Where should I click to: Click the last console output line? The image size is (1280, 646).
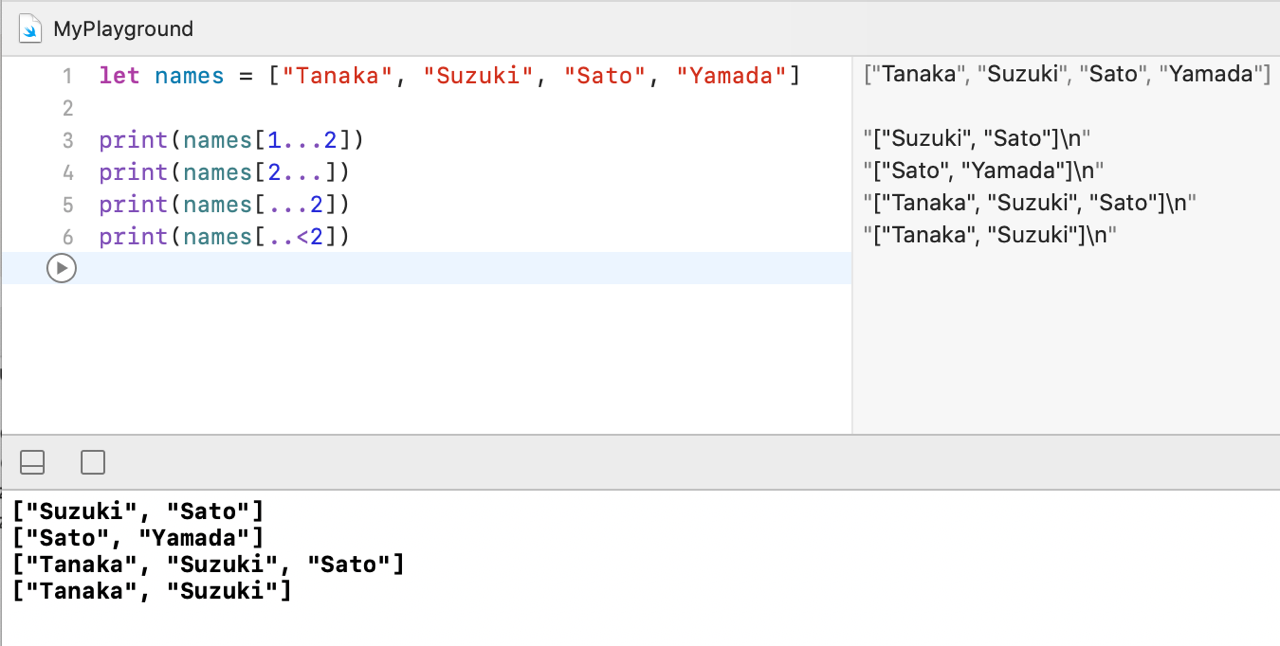tap(151, 591)
